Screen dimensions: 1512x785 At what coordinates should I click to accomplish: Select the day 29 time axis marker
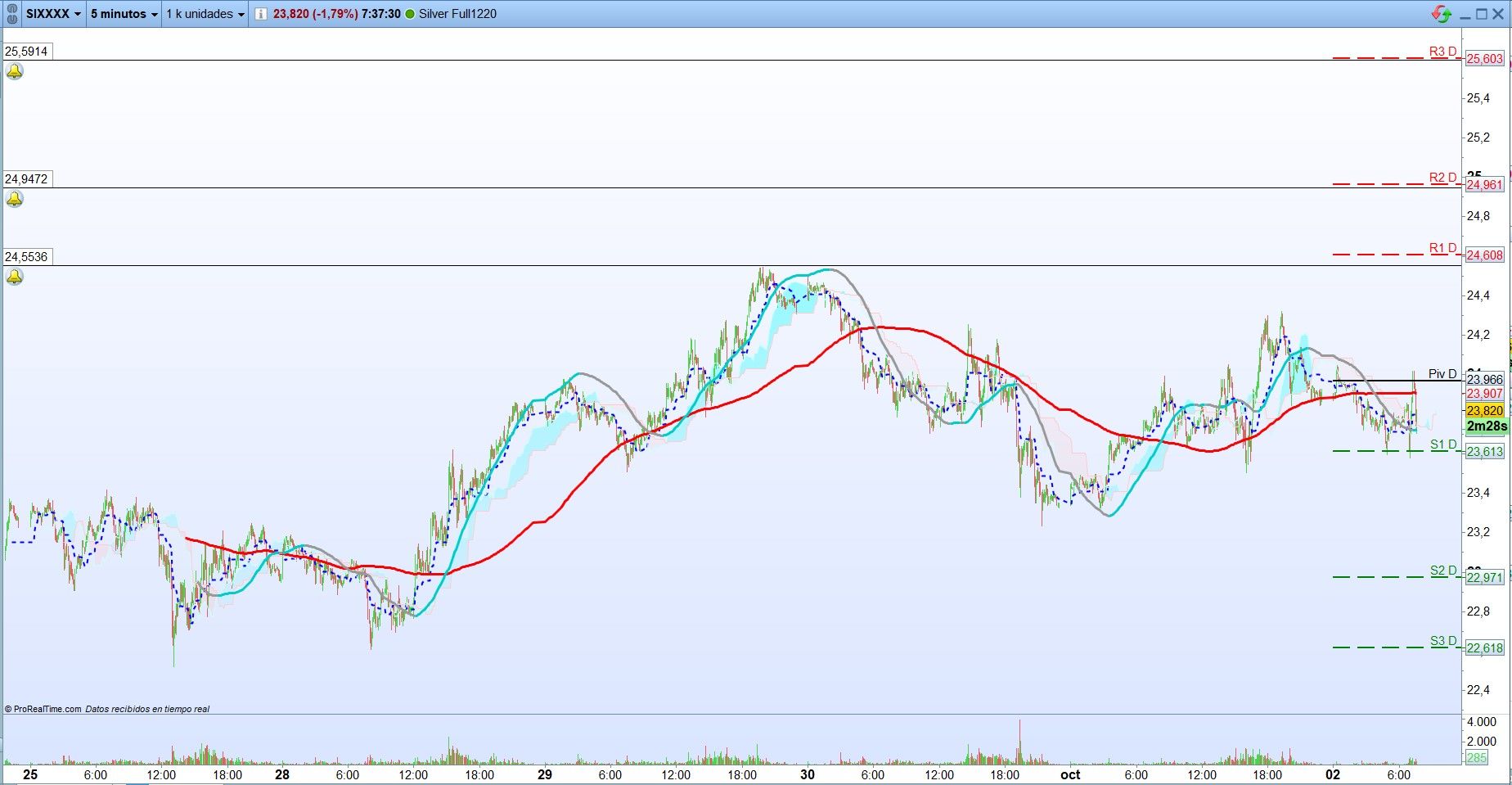pos(545,774)
